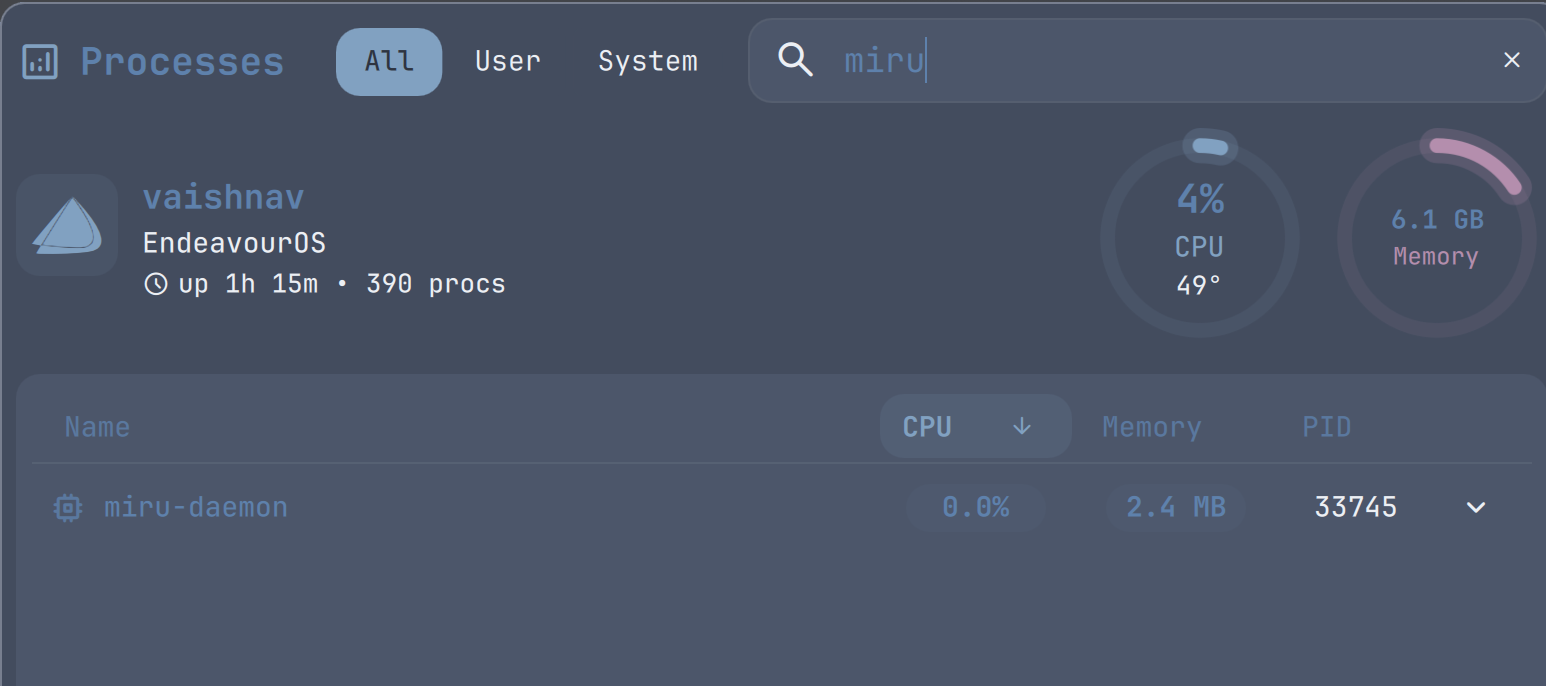
Task: Expand the miru-daemon row chevron
Action: pyautogui.click(x=1475, y=508)
